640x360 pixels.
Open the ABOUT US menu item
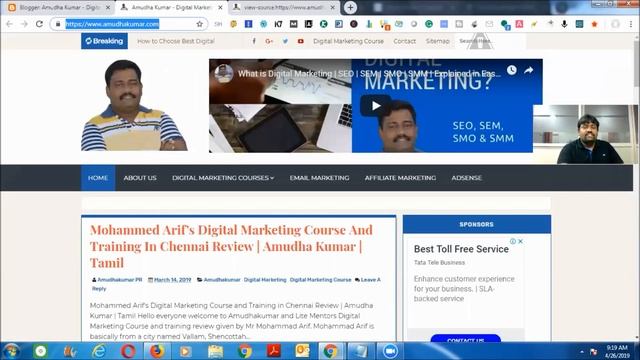click(140, 178)
